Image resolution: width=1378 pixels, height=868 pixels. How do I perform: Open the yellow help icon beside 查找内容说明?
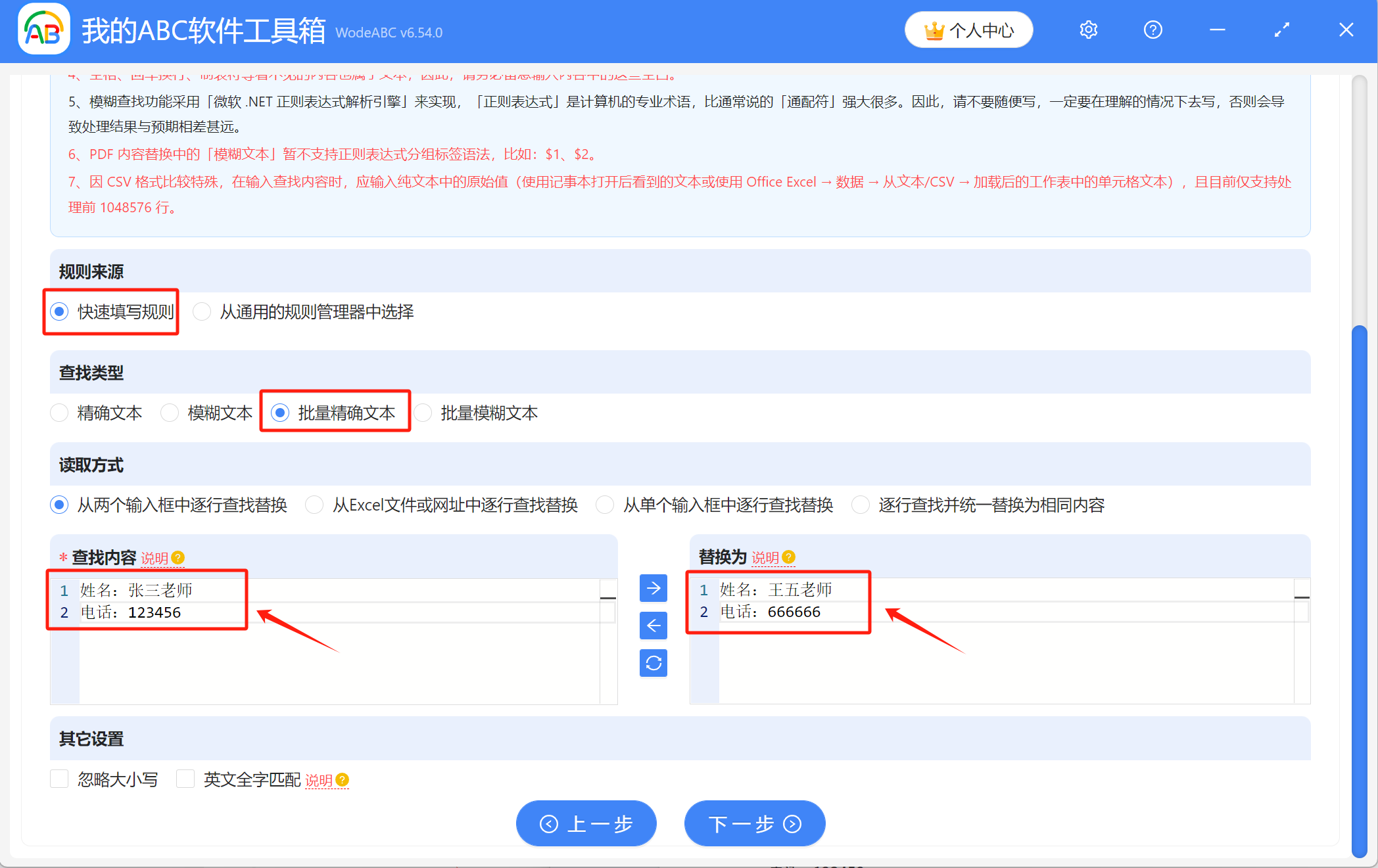178,557
